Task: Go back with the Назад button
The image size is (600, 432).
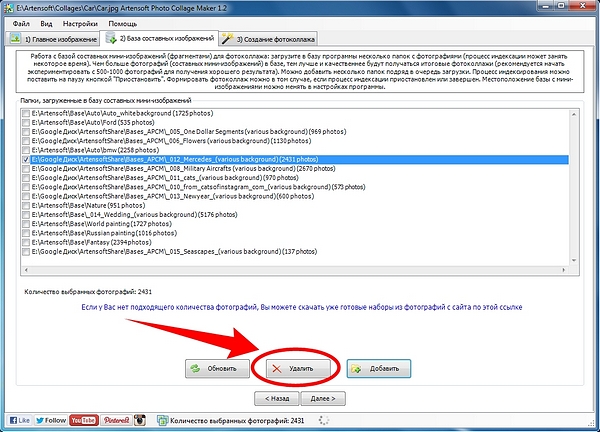Action: (277, 398)
